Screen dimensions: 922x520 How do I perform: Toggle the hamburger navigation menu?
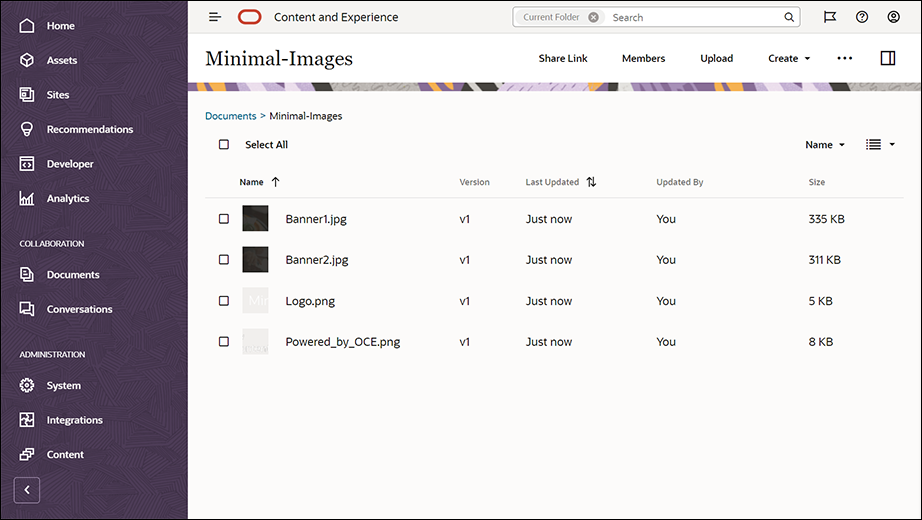point(215,17)
